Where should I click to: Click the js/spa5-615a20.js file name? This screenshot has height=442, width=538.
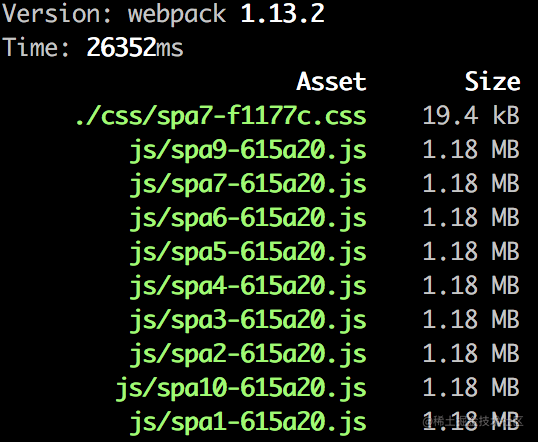(248, 252)
